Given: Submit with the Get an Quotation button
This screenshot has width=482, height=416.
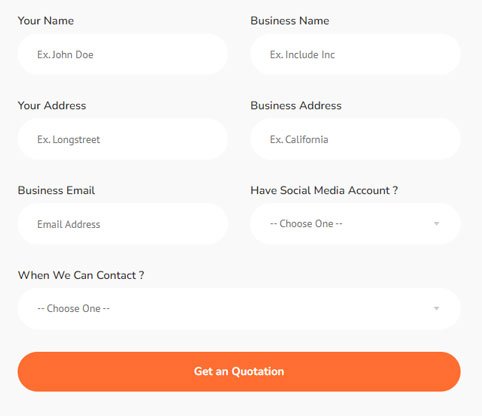Looking at the screenshot, I should click(x=239, y=372).
